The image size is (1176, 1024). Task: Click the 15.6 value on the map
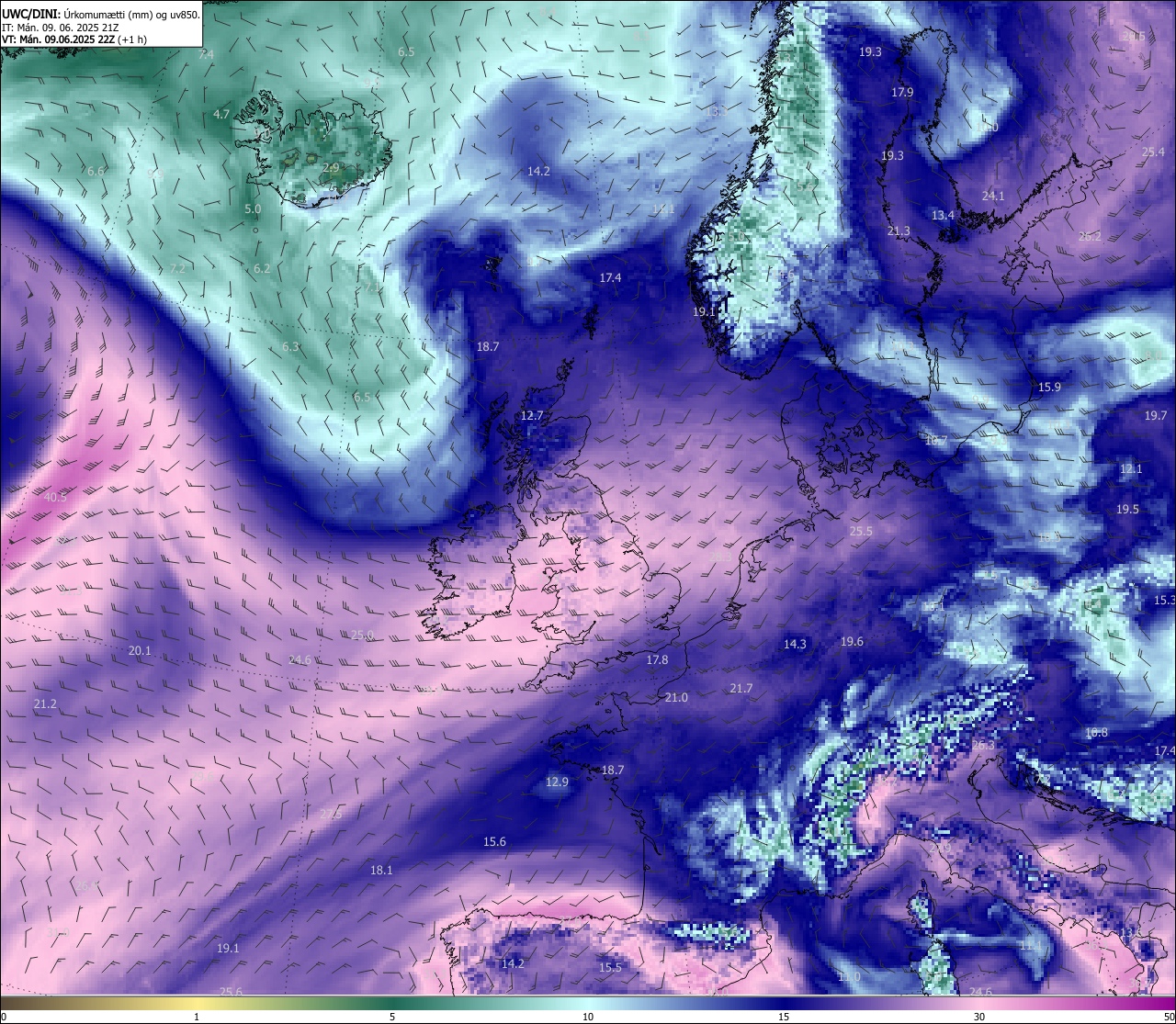click(494, 842)
